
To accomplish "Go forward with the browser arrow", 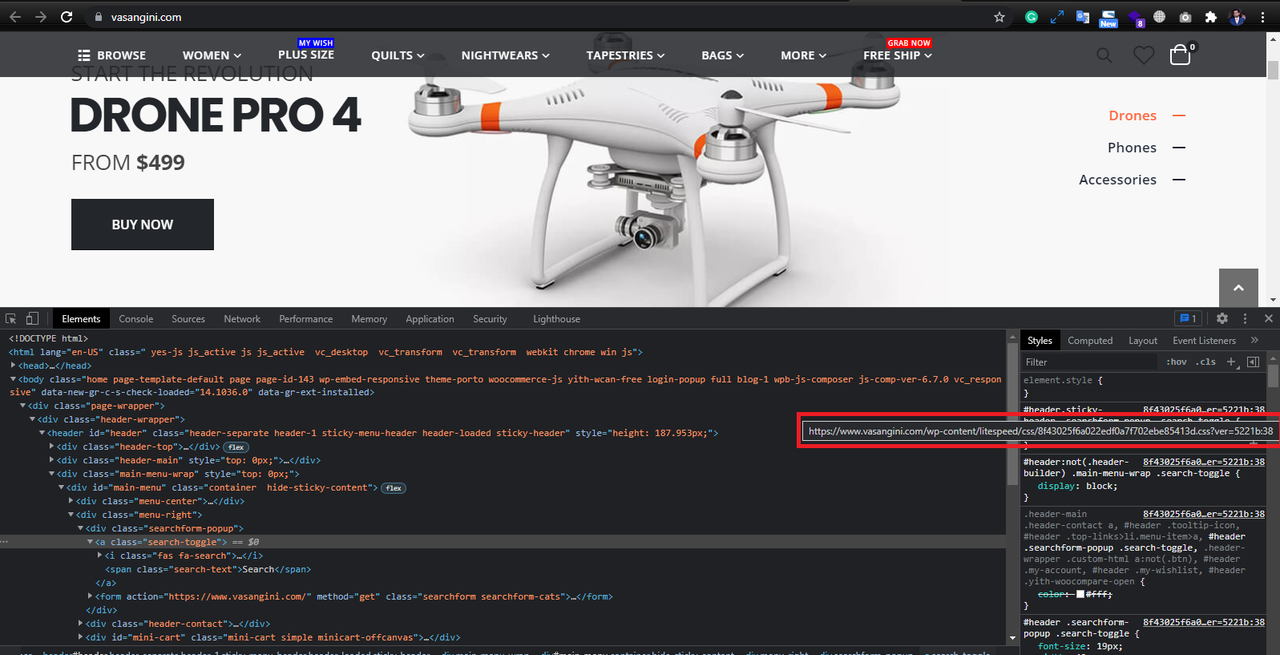I will 41,17.
